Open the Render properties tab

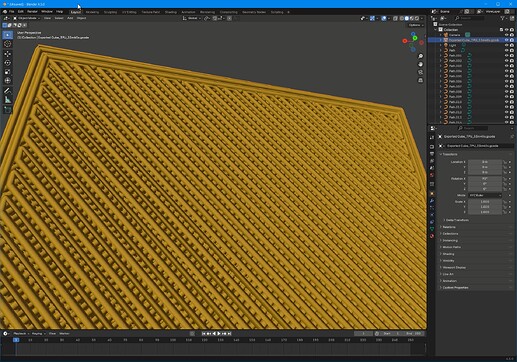[432, 147]
